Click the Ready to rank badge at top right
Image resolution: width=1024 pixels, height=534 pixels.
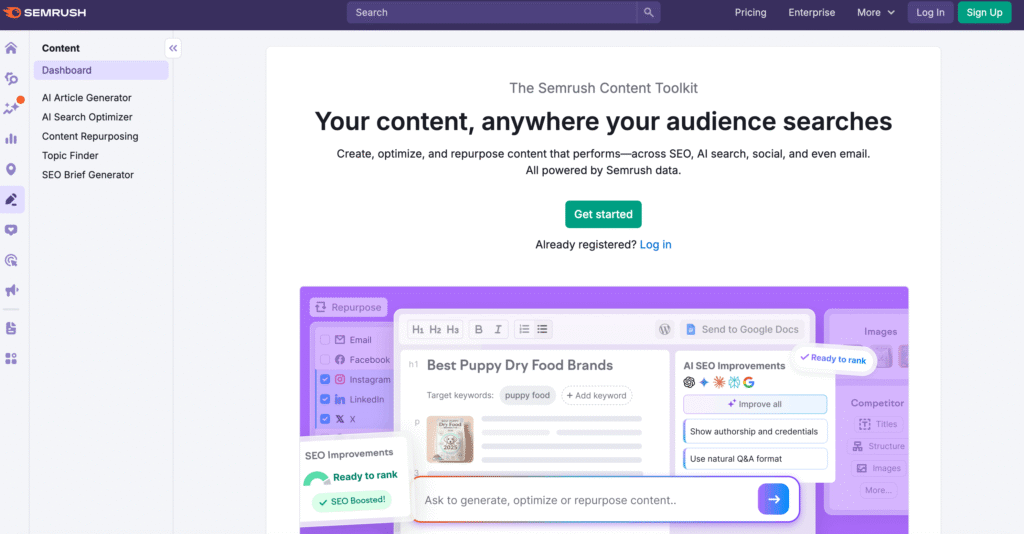pyautogui.click(x=833, y=358)
